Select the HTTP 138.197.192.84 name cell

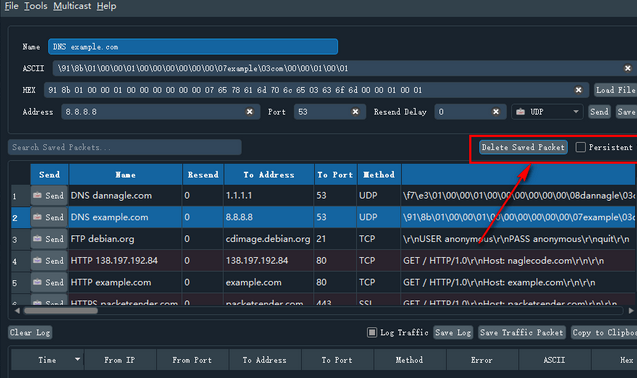pyautogui.click(x=126, y=261)
